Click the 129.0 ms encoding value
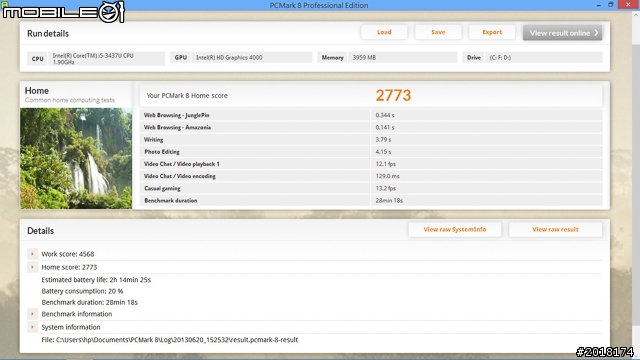640x360 pixels. [387, 176]
